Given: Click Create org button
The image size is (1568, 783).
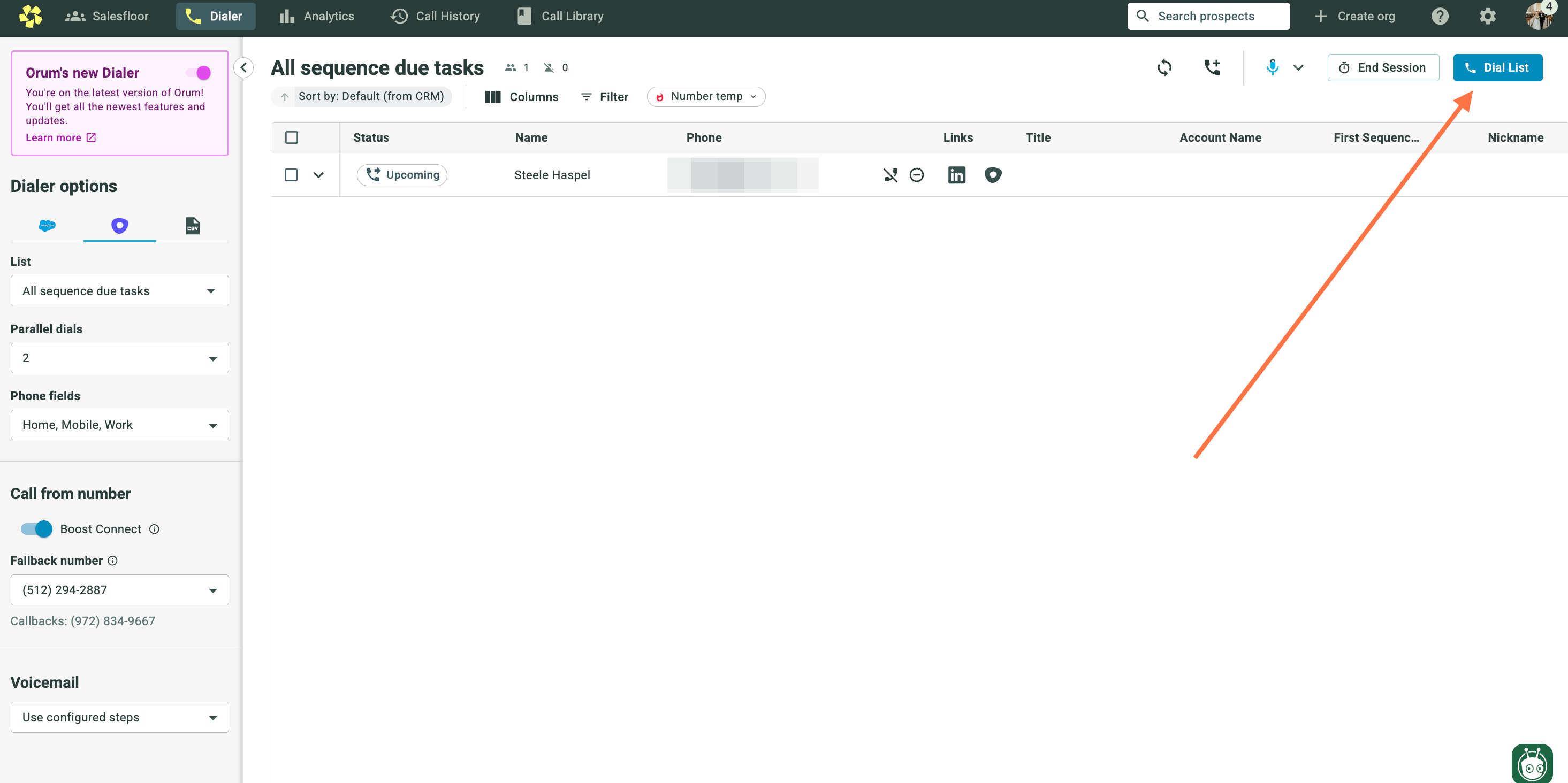Looking at the screenshot, I should tap(1354, 16).
